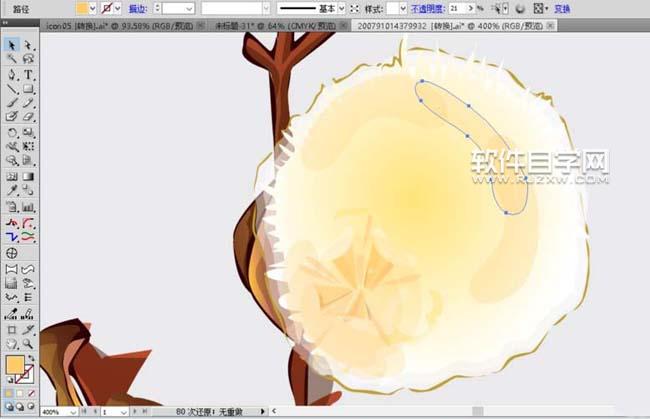This screenshot has height=419, width=650.
Task: Click the 不透明度 opacity link
Action: 428,8
